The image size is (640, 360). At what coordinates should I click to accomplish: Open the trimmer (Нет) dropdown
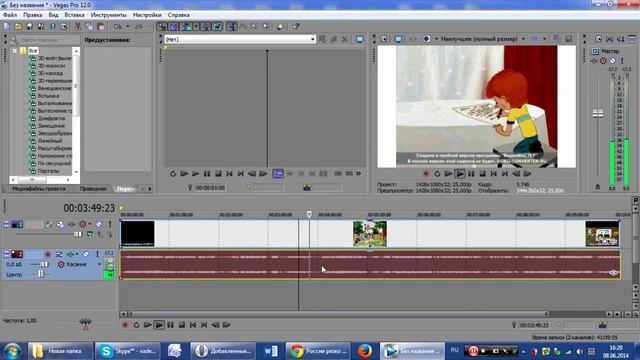[312, 39]
